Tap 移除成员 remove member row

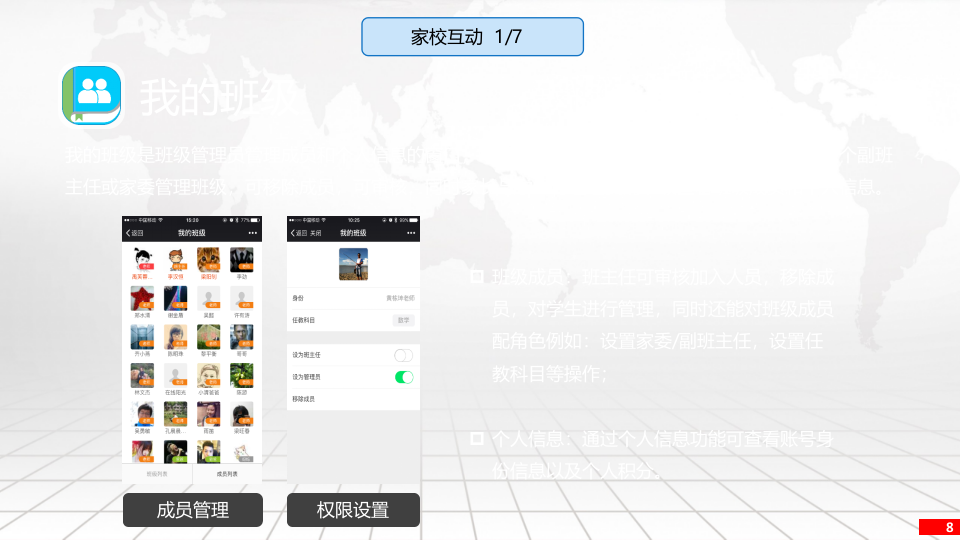coord(353,399)
